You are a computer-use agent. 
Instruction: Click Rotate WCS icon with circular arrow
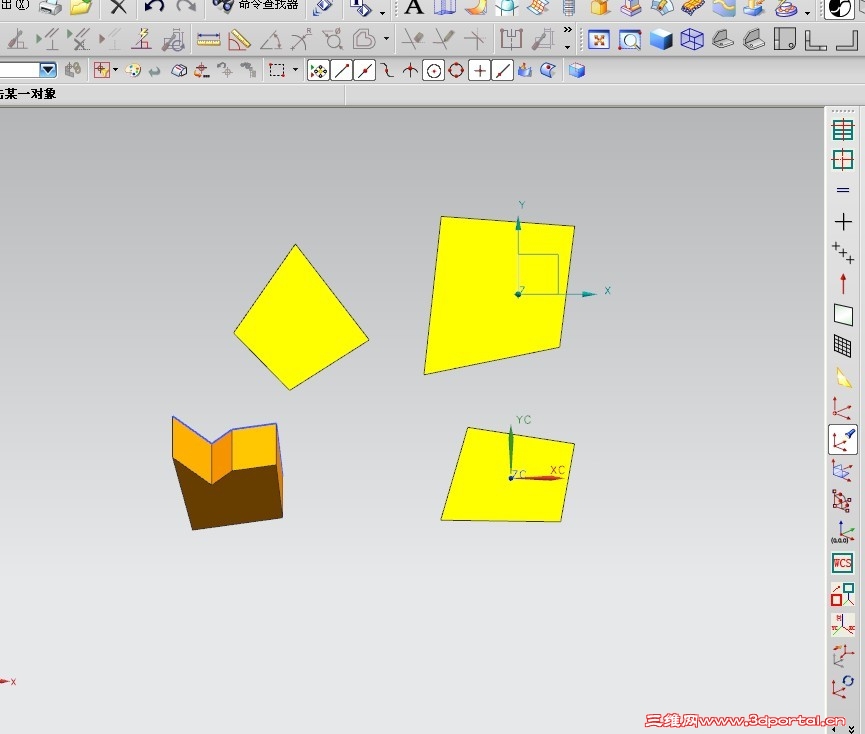843,688
